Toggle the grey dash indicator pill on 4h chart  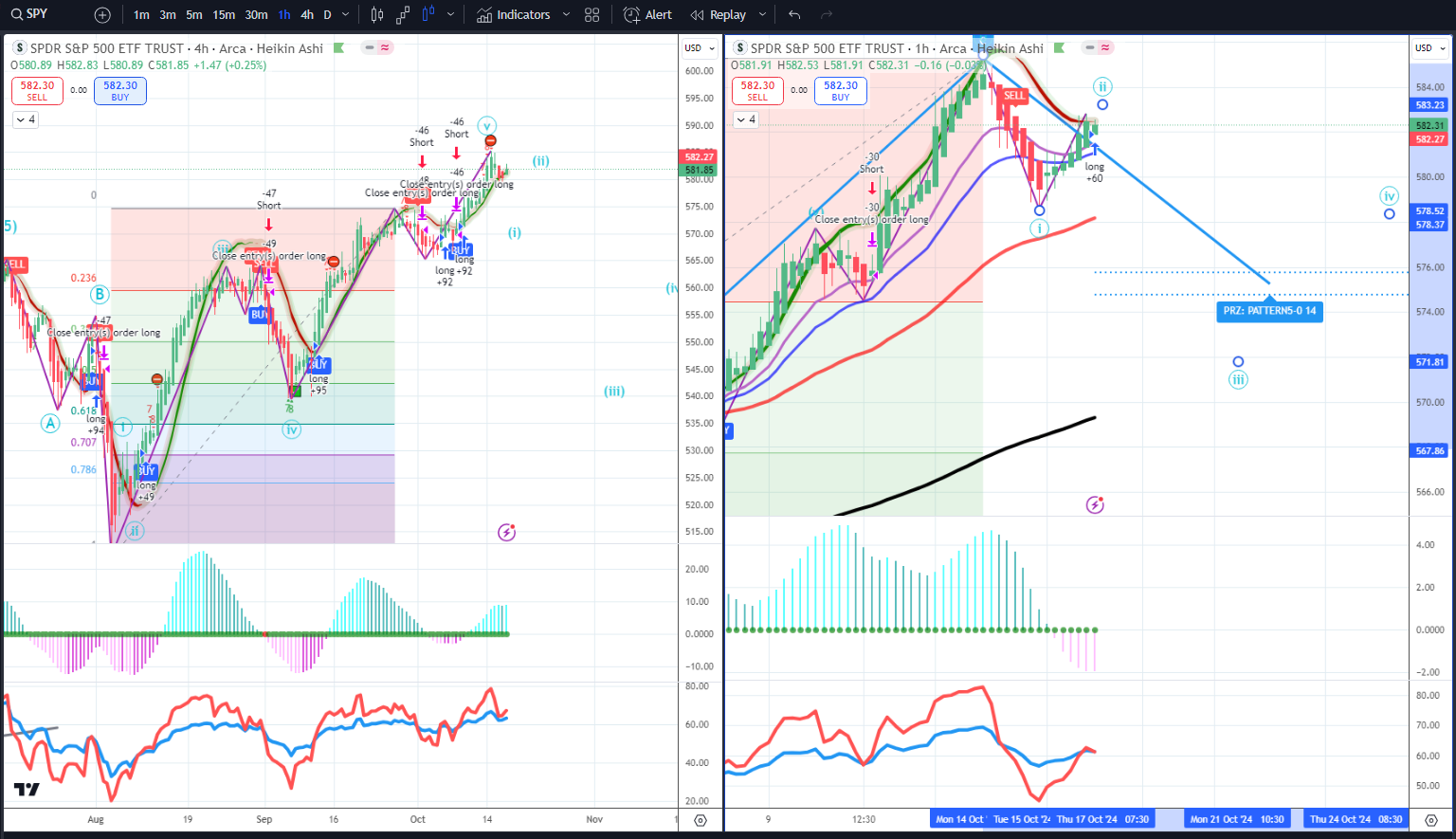[370, 47]
